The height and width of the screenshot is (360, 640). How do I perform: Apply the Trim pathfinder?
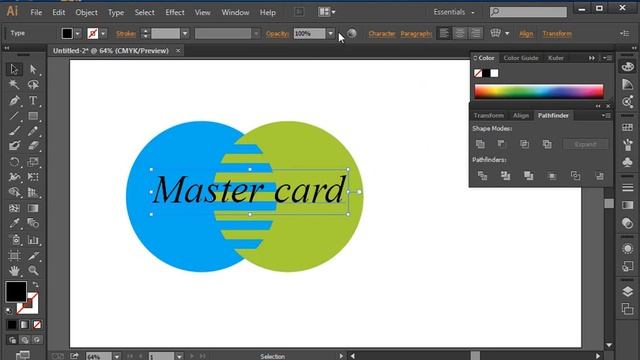[x=505, y=176]
